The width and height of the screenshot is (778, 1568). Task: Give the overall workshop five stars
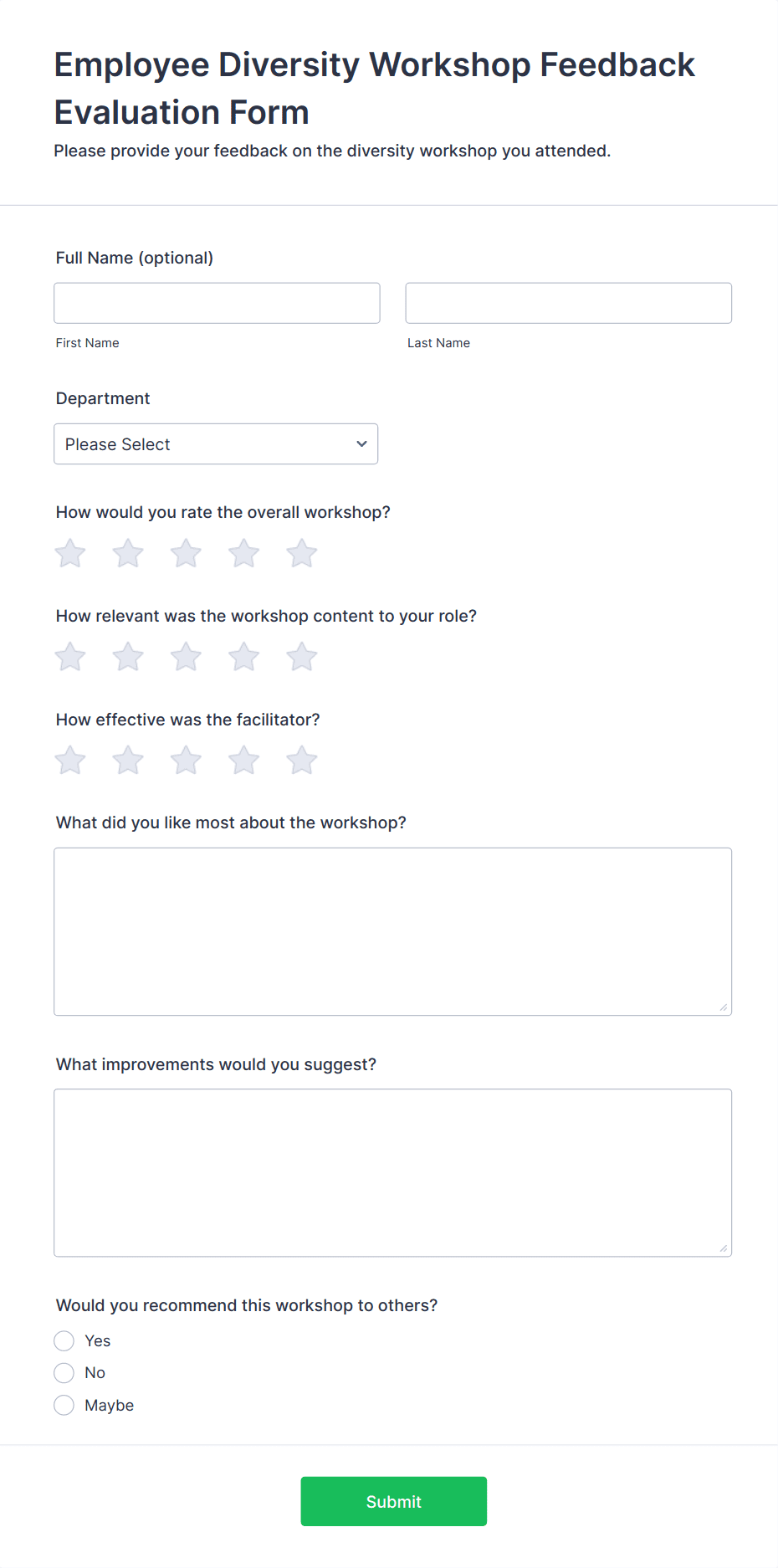(301, 553)
